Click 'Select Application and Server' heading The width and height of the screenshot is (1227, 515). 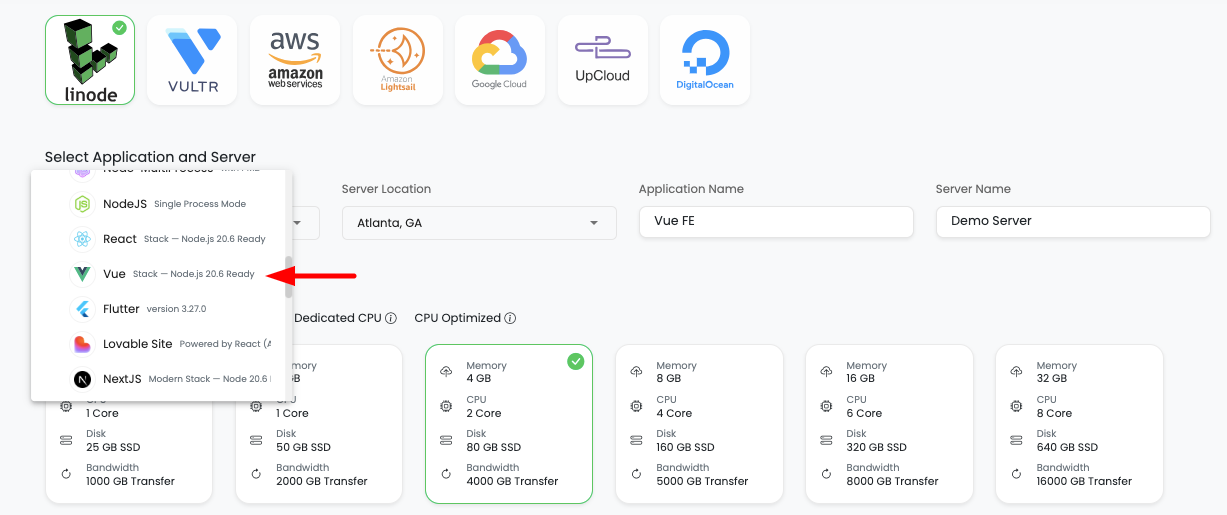coord(150,157)
